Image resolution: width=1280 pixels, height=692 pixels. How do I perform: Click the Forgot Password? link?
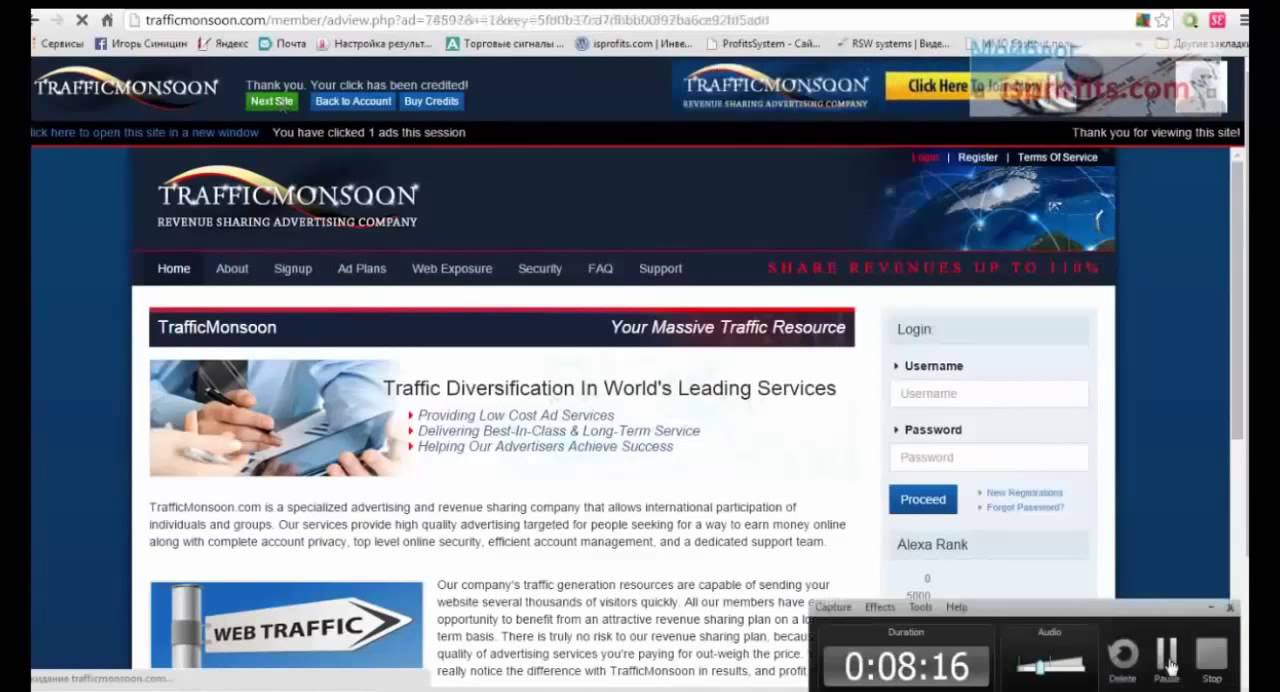coord(1025,507)
